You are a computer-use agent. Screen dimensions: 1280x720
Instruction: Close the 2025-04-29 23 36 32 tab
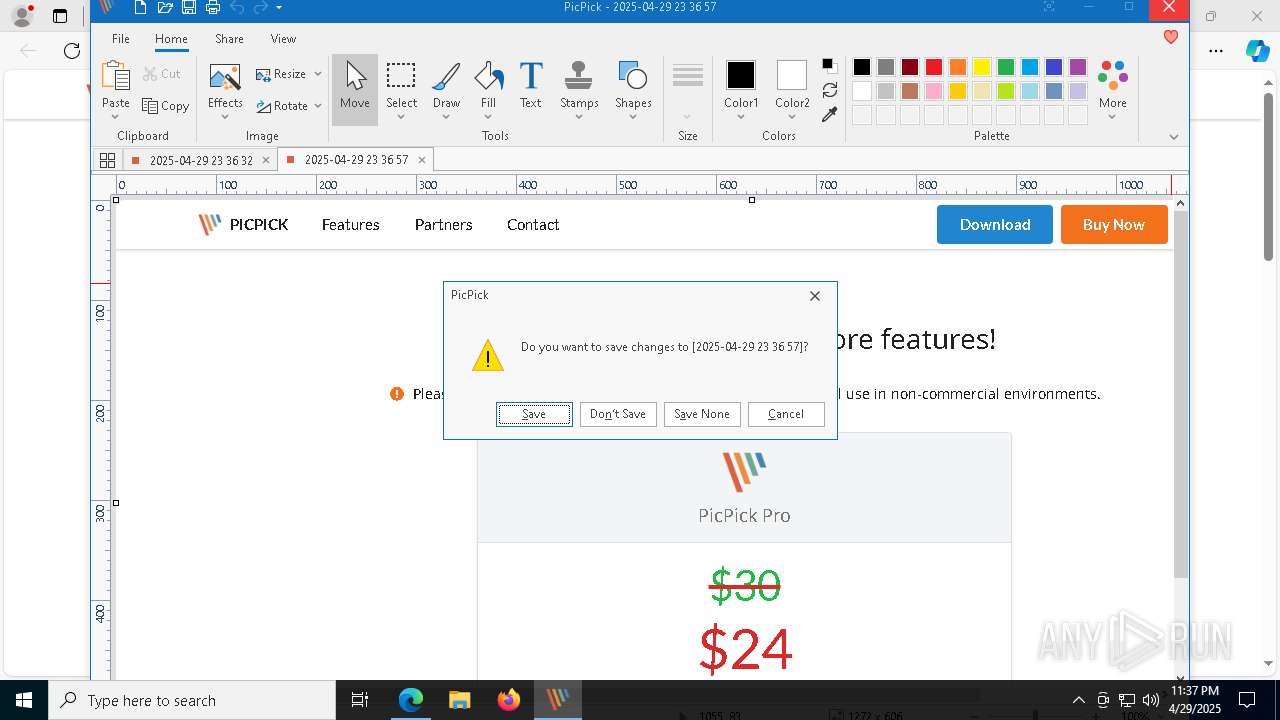(x=266, y=160)
